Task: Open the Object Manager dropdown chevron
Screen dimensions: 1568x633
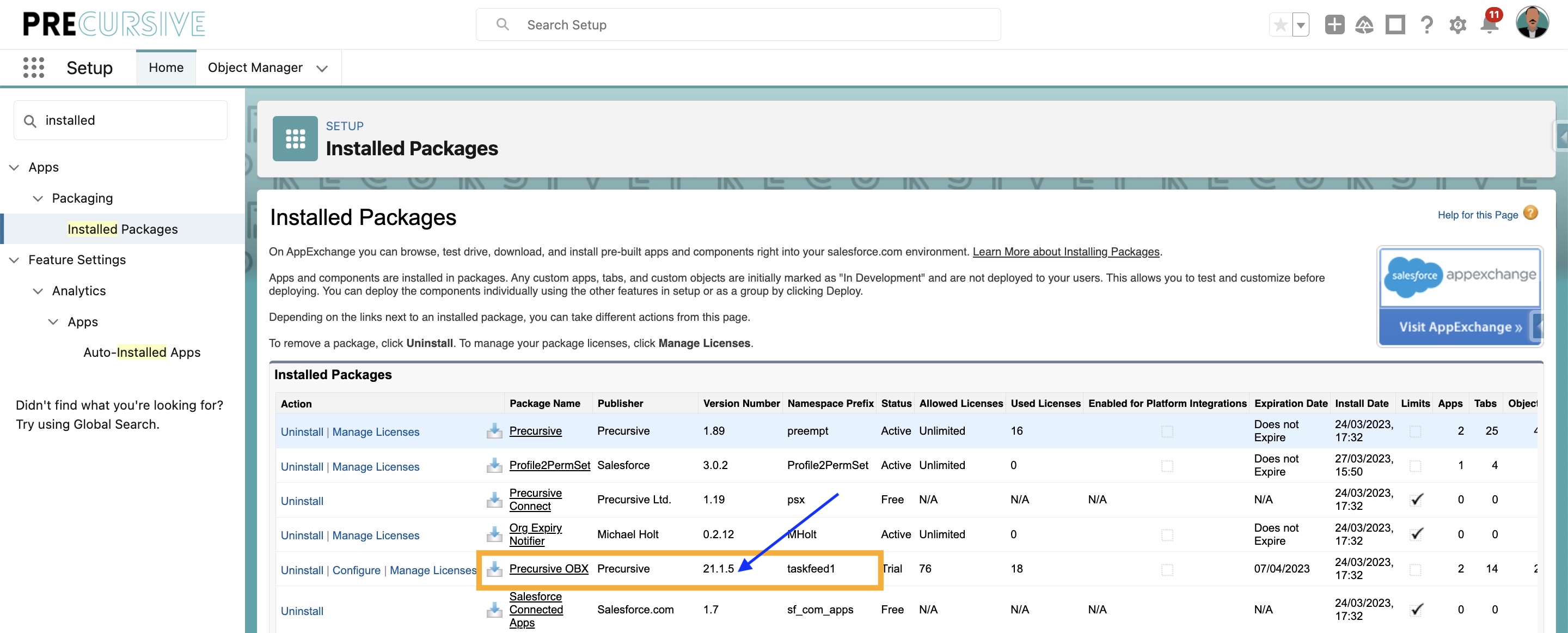Action: click(x=322, y=68)
